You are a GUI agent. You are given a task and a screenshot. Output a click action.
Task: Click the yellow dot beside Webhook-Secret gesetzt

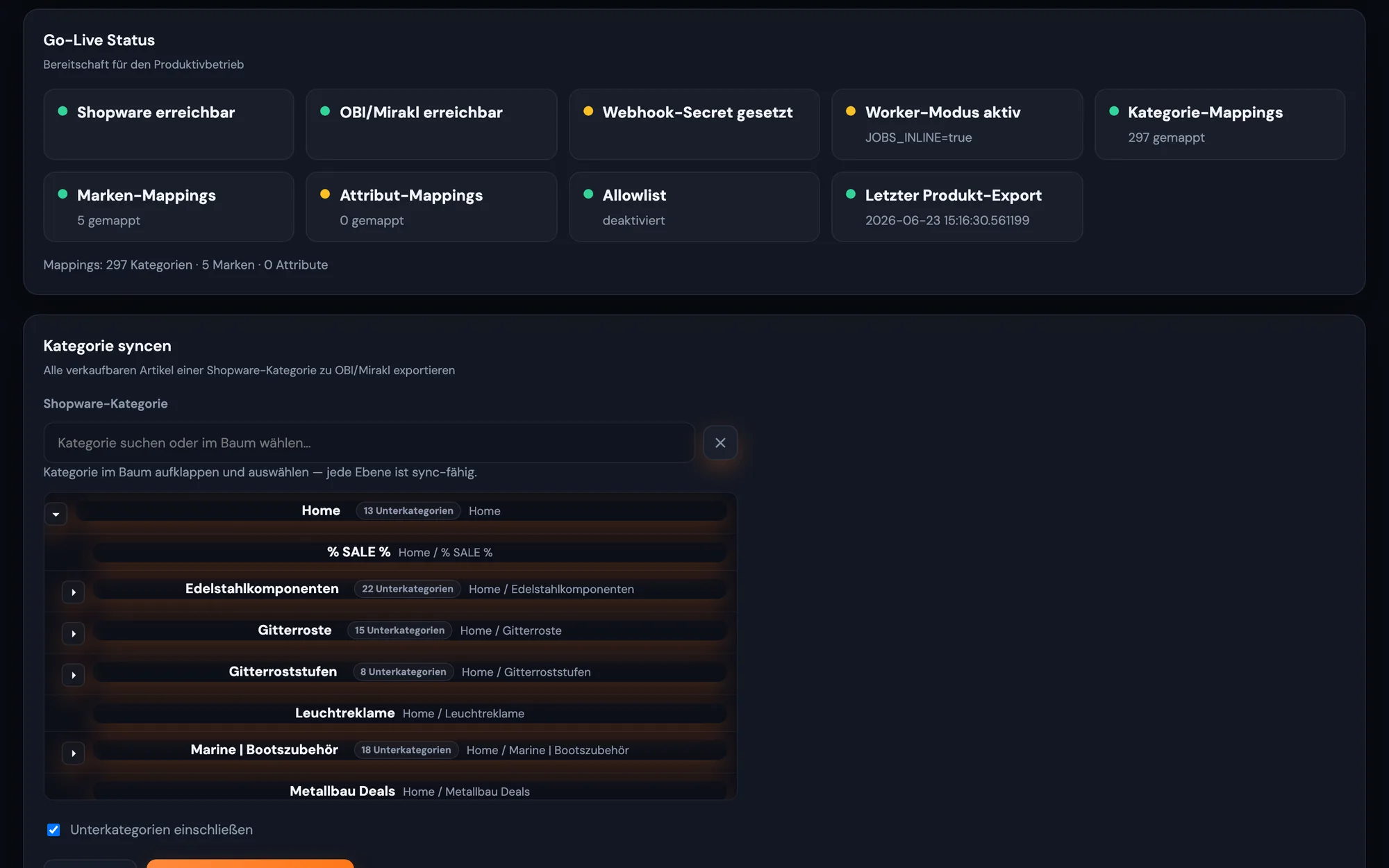[x=588, y=111]
